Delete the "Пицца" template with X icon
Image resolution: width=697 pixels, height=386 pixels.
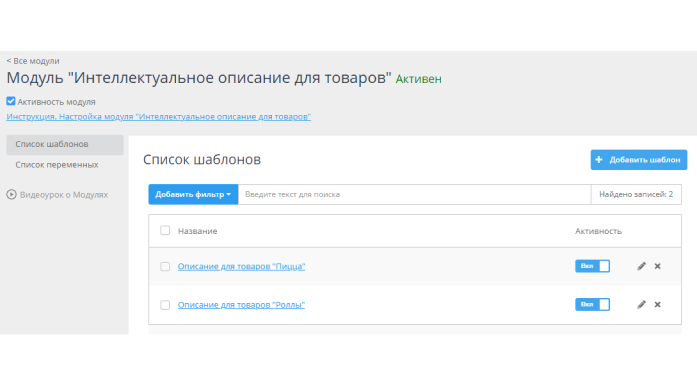(x=657, y=266)
